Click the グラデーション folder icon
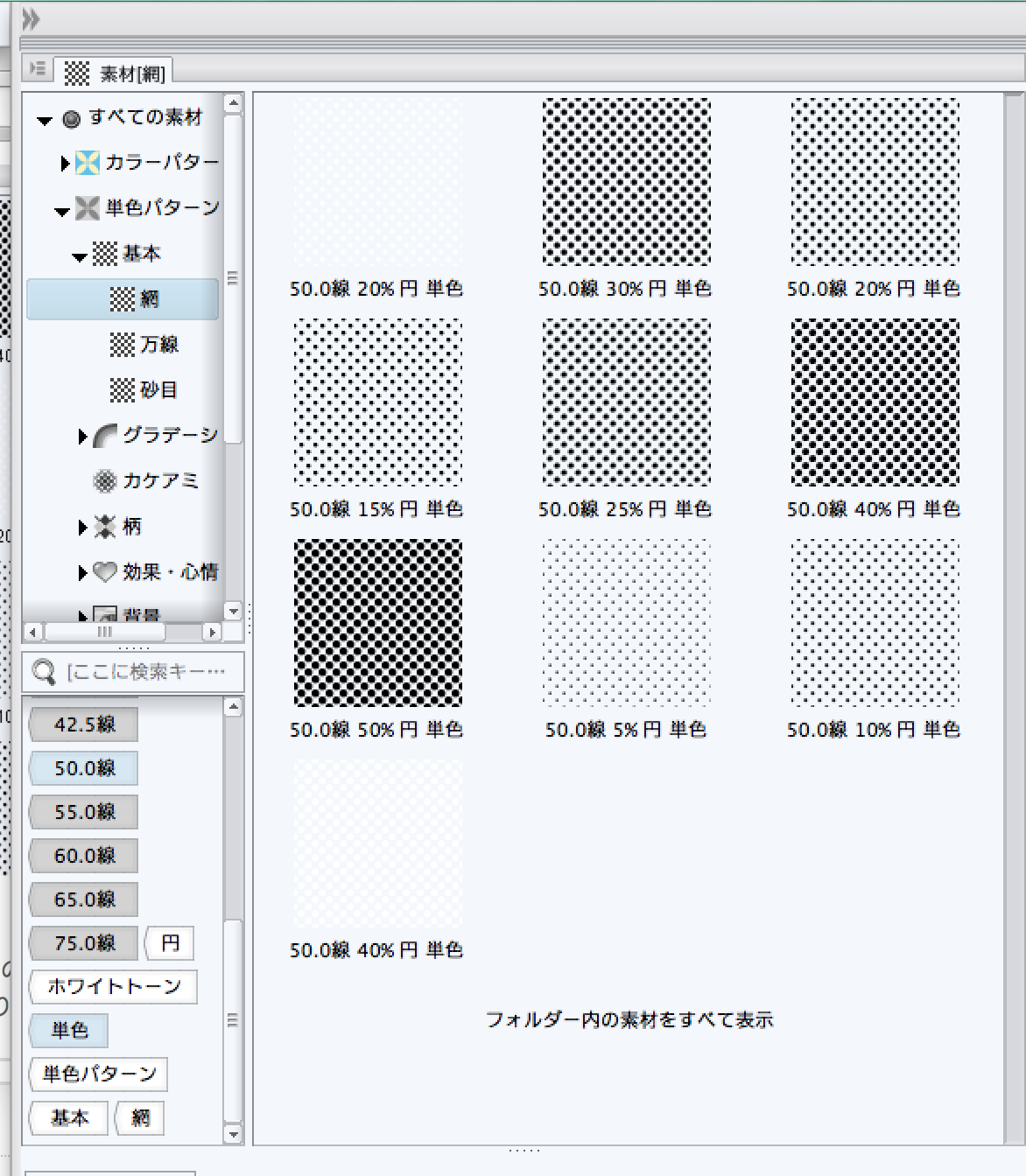Viewport: 1026px width, 1176px height. click(105, 435)
